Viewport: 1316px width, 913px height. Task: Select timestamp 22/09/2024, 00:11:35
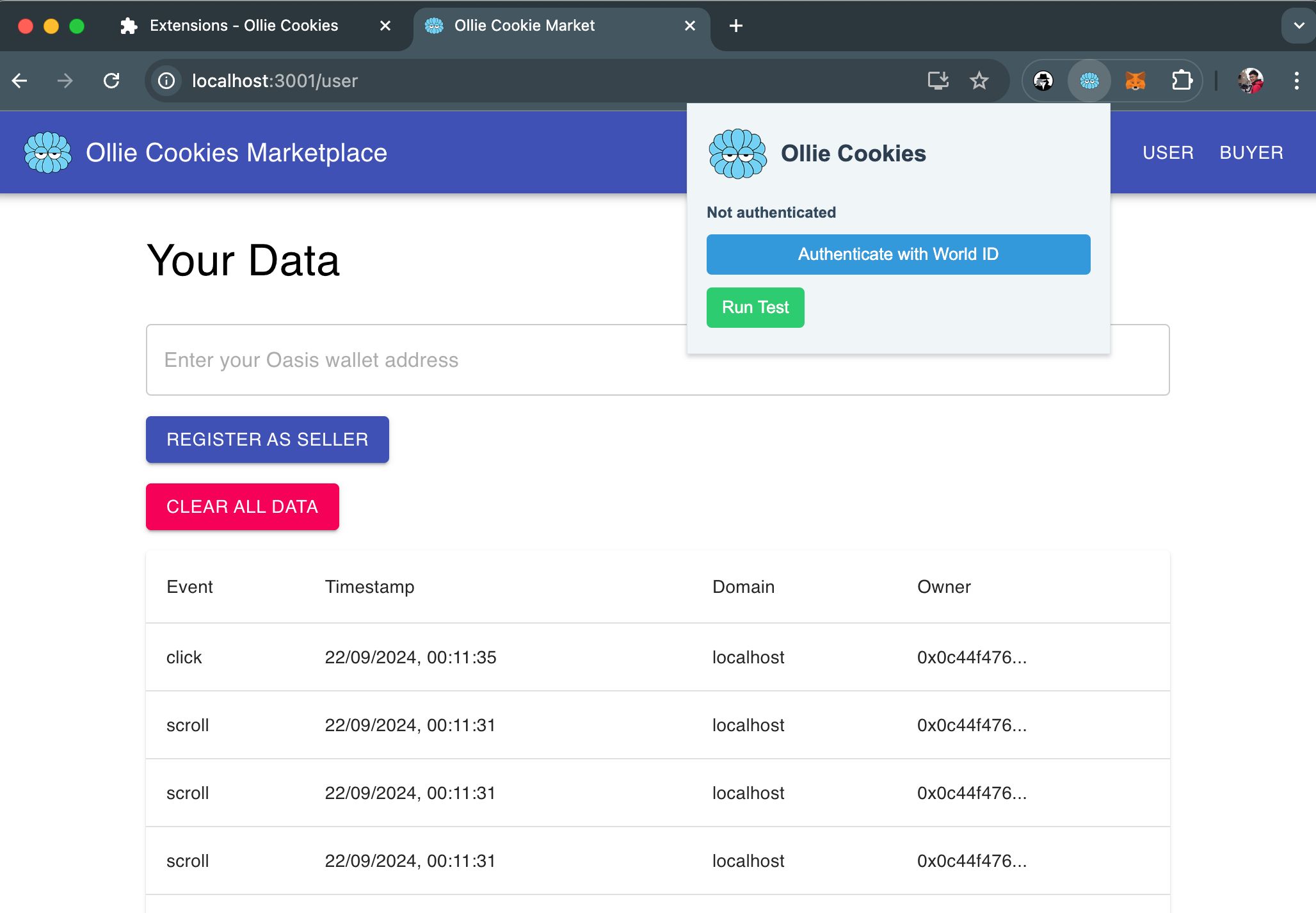pos(410,657)
